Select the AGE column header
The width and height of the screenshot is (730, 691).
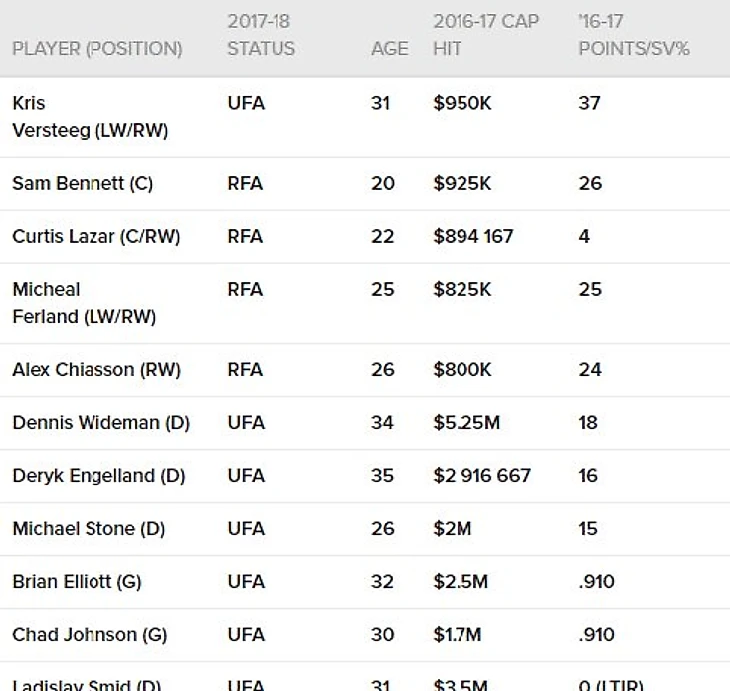point(389,49)
